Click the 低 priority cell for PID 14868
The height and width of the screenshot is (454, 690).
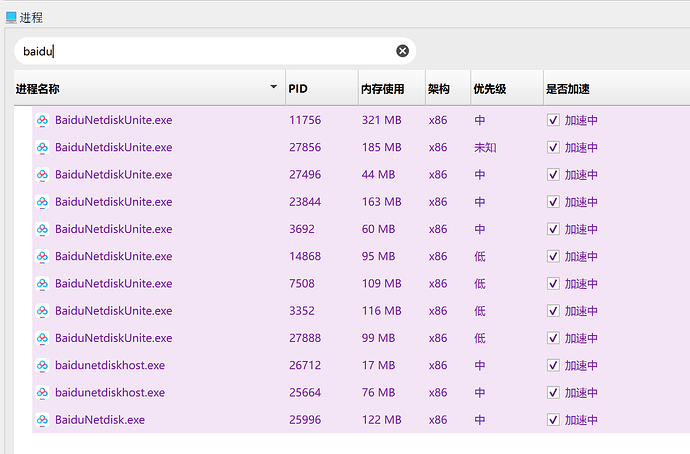pyautogui.click(x=480, y=256)
